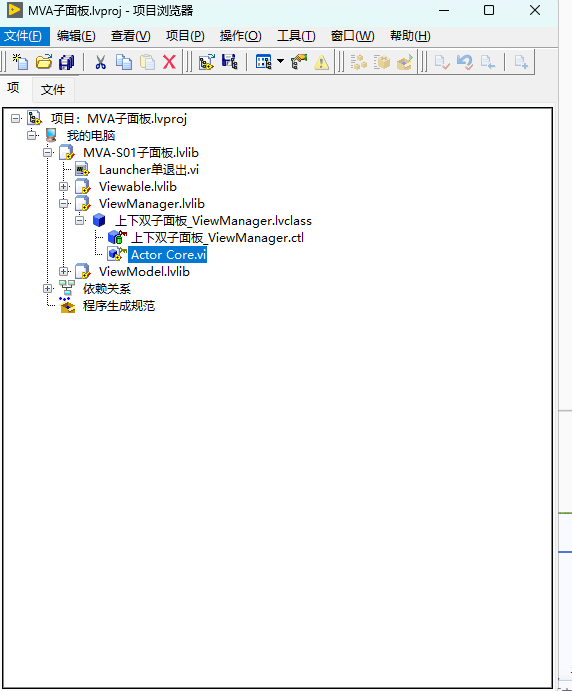The image size is (572, 691).
Task: Click the source control undo icon
Action: point(465,62)
